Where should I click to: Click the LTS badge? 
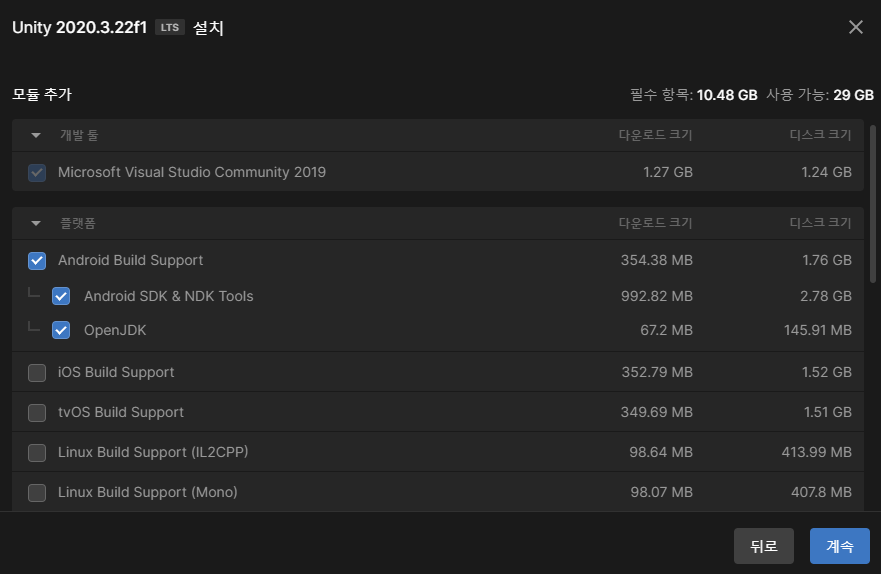pos(170,28)
